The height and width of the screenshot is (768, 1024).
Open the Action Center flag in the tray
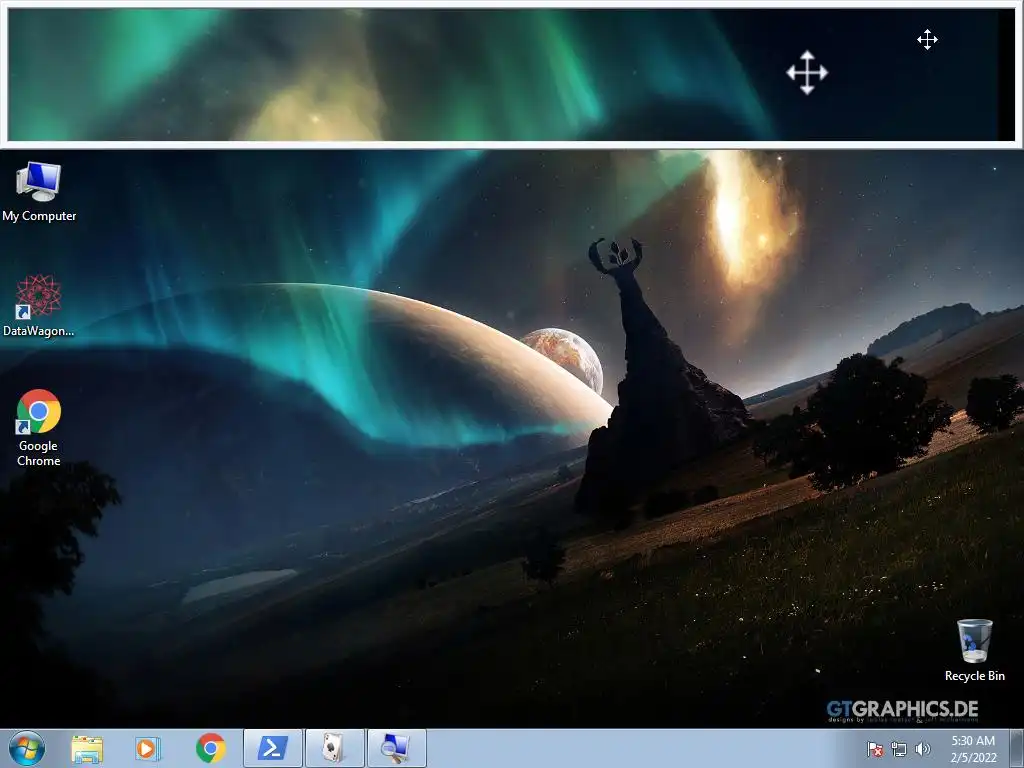coord(875,749)
